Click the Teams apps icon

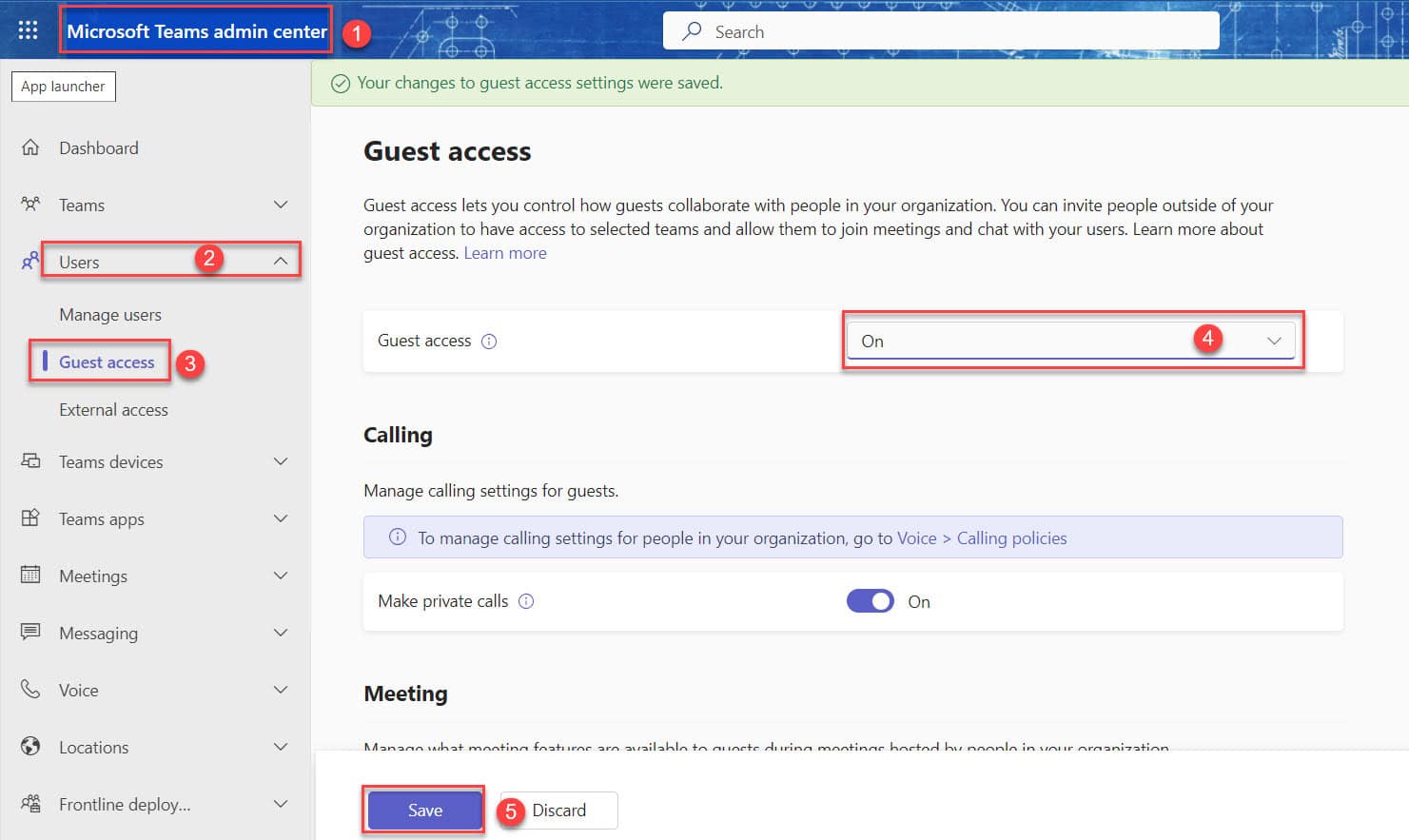click(30, 518)
